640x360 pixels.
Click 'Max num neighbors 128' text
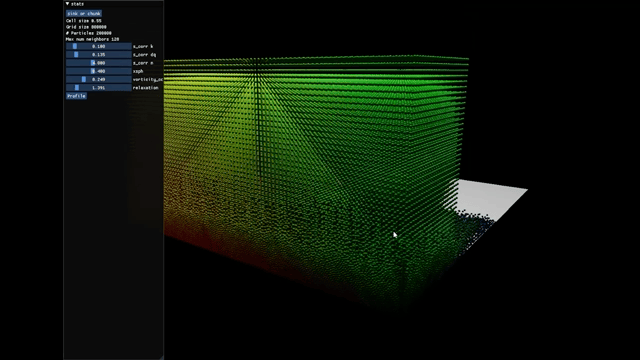(x=93, y=39)
